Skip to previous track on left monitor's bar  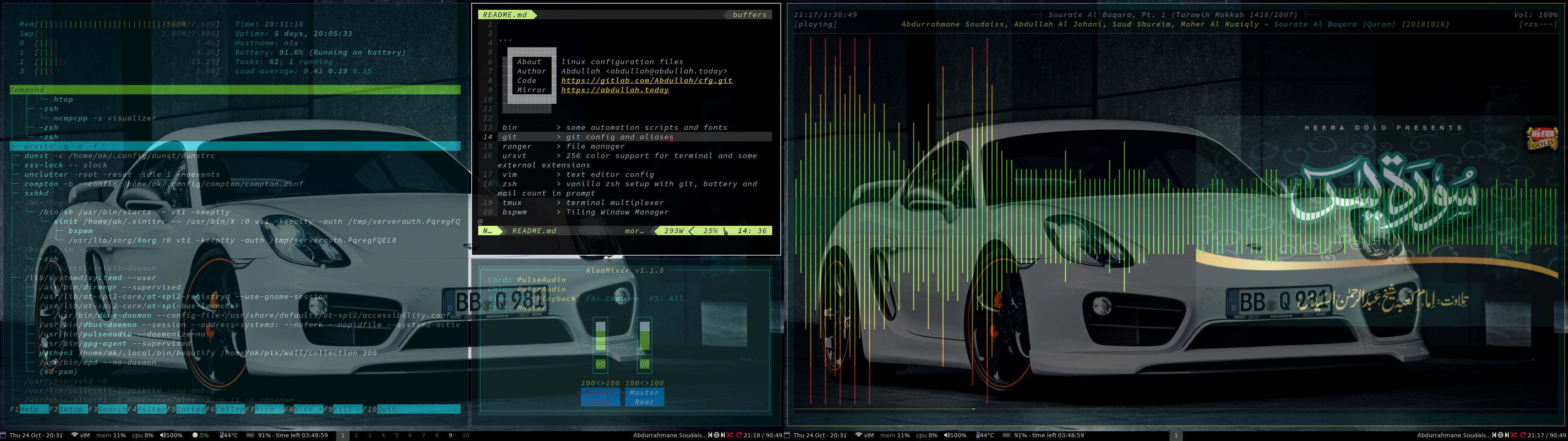710,435
